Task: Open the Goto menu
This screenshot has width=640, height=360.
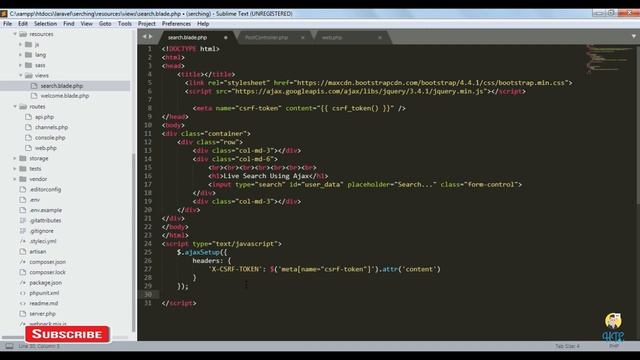Action: pos(105,24)
